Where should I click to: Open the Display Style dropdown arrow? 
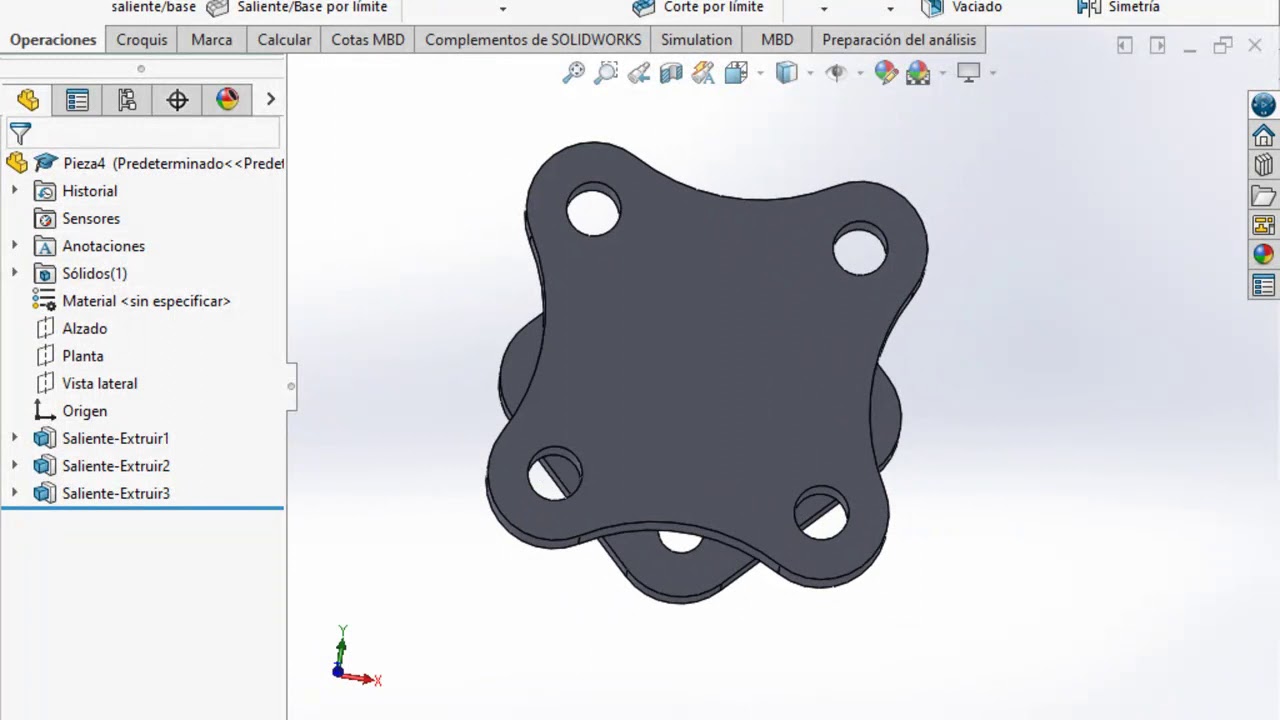pyautogui.click(x=810, y=73)
